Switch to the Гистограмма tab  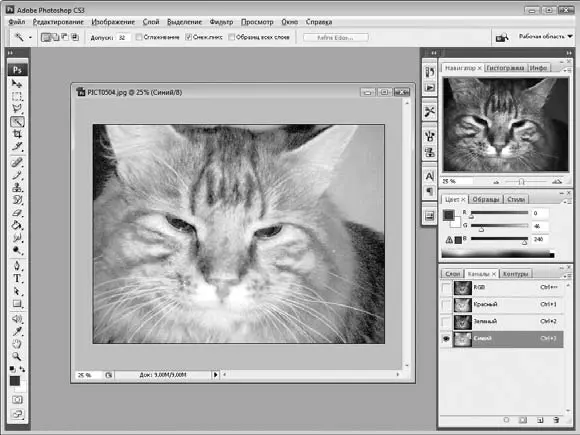coord(505,68)
